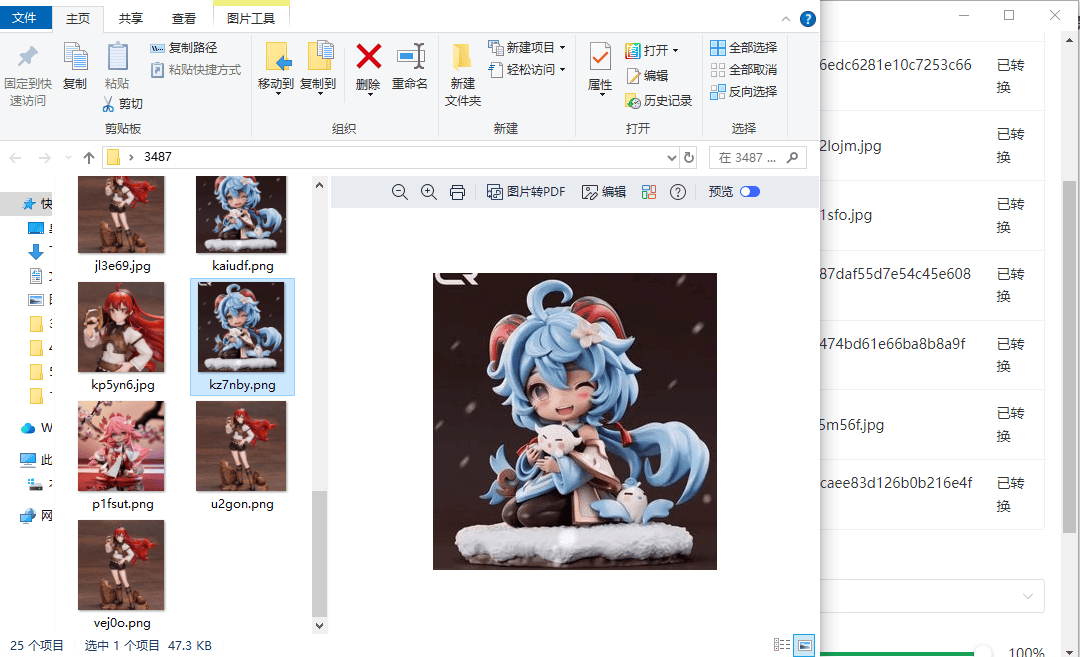The width and height of the screenshot is (1080, 657).
Task: Click in the Search 3487 box
Action: (x=757, y=158)
